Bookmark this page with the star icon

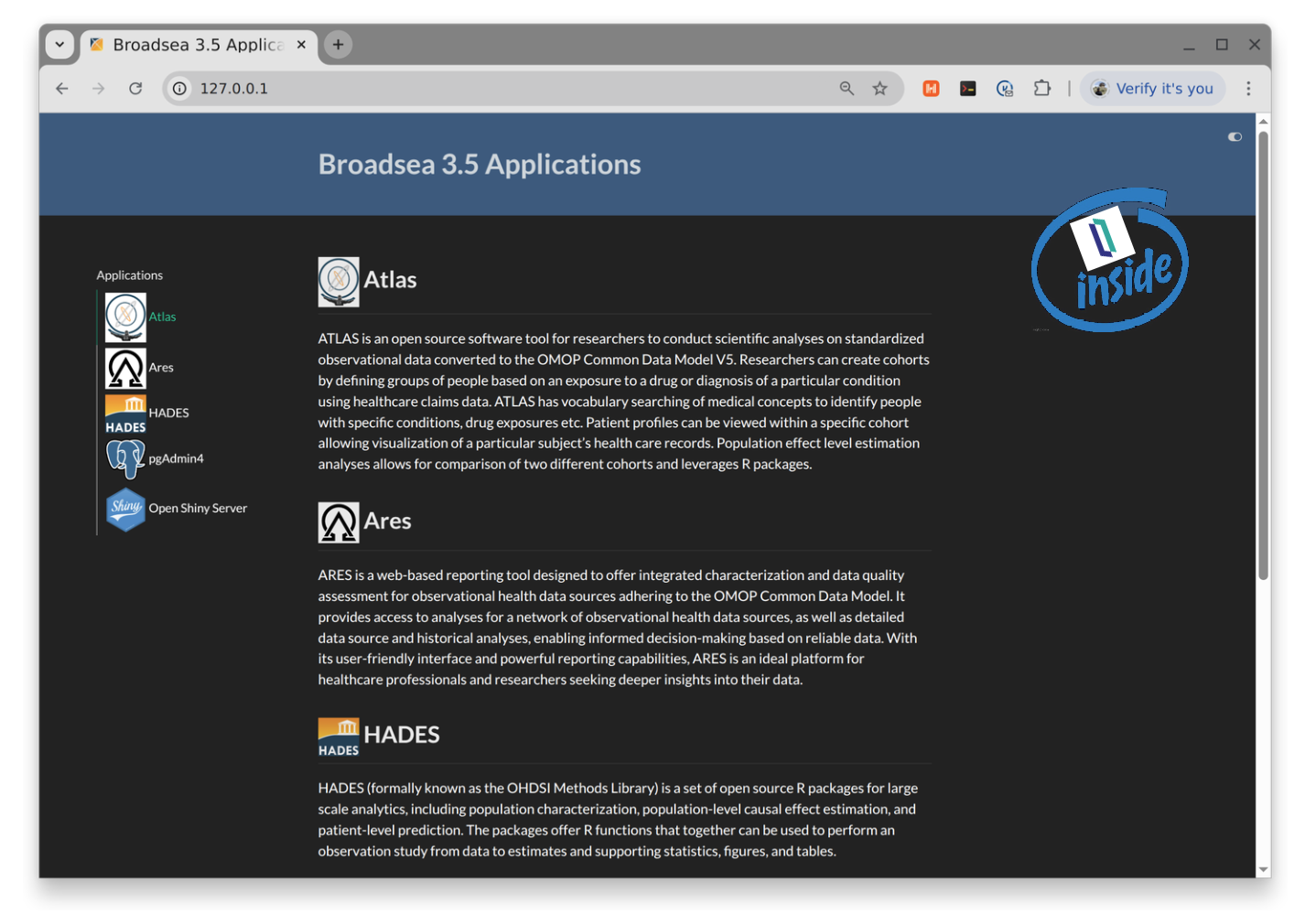click(879, 89)
